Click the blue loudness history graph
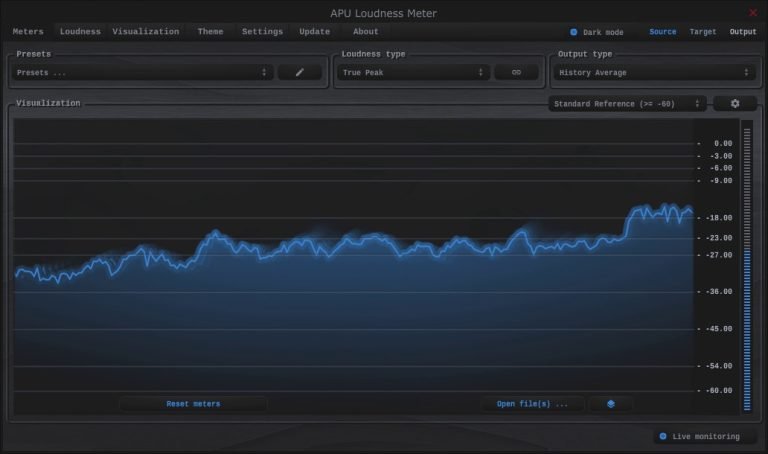Screen dimensions: 768x454 (x=353, y=264)
